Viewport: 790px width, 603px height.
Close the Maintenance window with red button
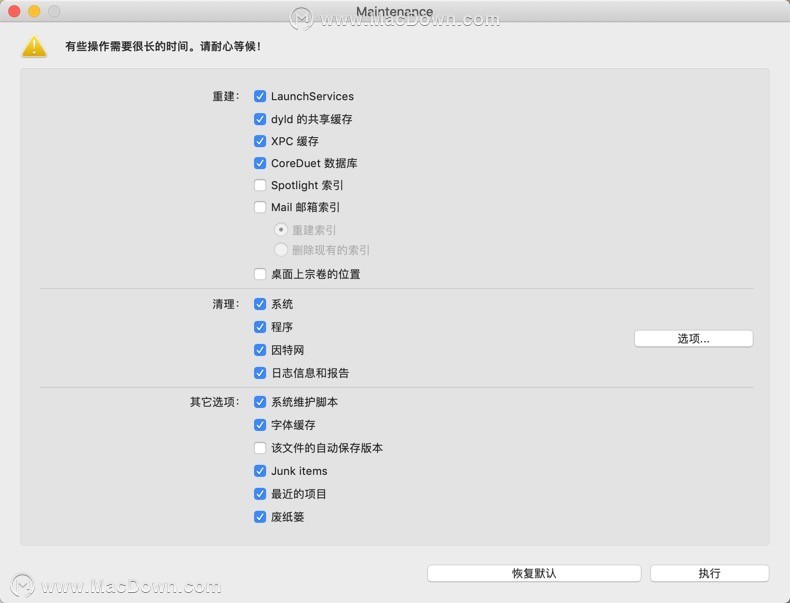(14, 11)
